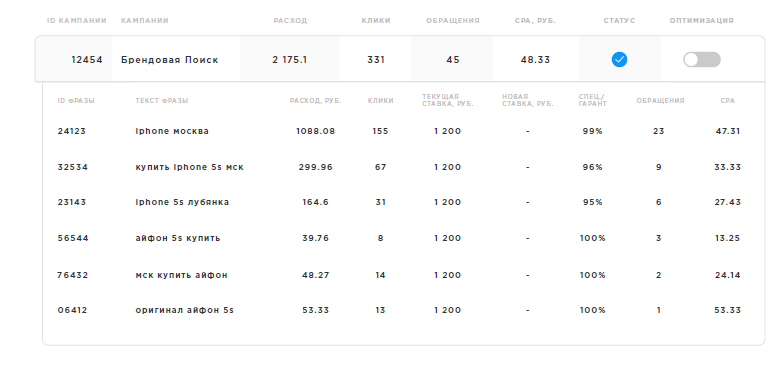Screen dimensions: 781x367
Task: Select campaign ID 12454
Action: [87, 60]
